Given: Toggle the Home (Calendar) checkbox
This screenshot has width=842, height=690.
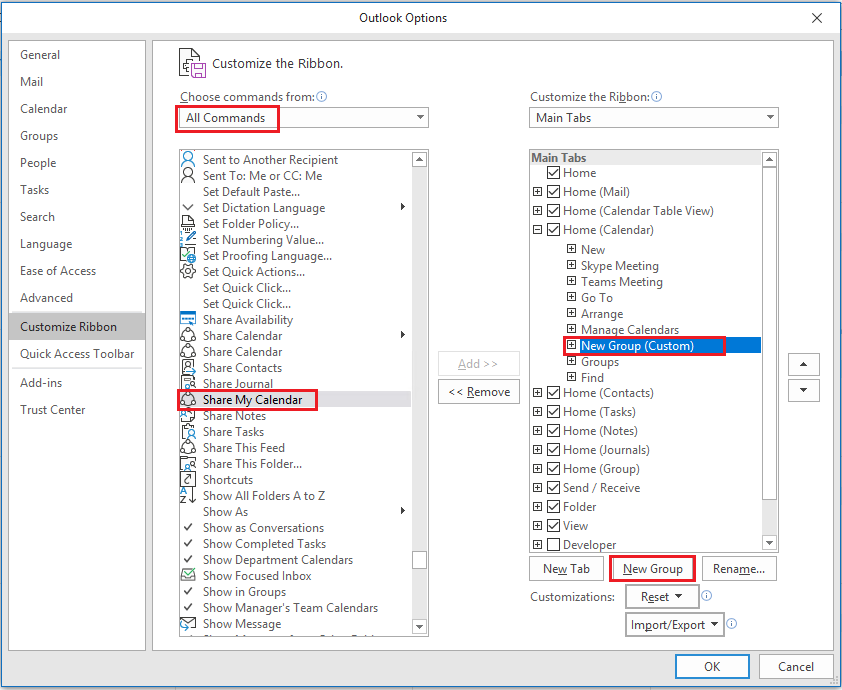Looking at the screenshot, I should pos(554,230).
